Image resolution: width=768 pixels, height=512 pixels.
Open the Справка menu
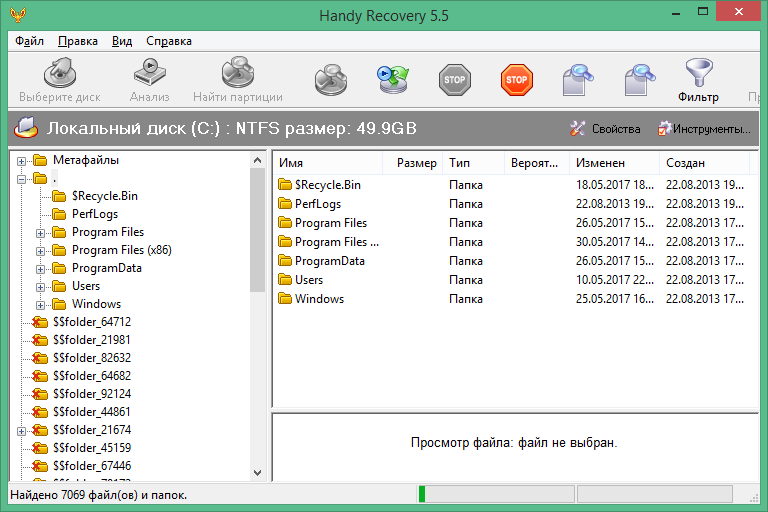click(169, 41)
